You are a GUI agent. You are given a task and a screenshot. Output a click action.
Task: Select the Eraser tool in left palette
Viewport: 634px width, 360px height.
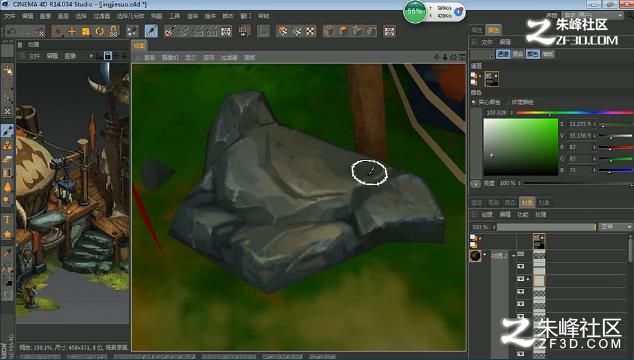coord(7,159)
